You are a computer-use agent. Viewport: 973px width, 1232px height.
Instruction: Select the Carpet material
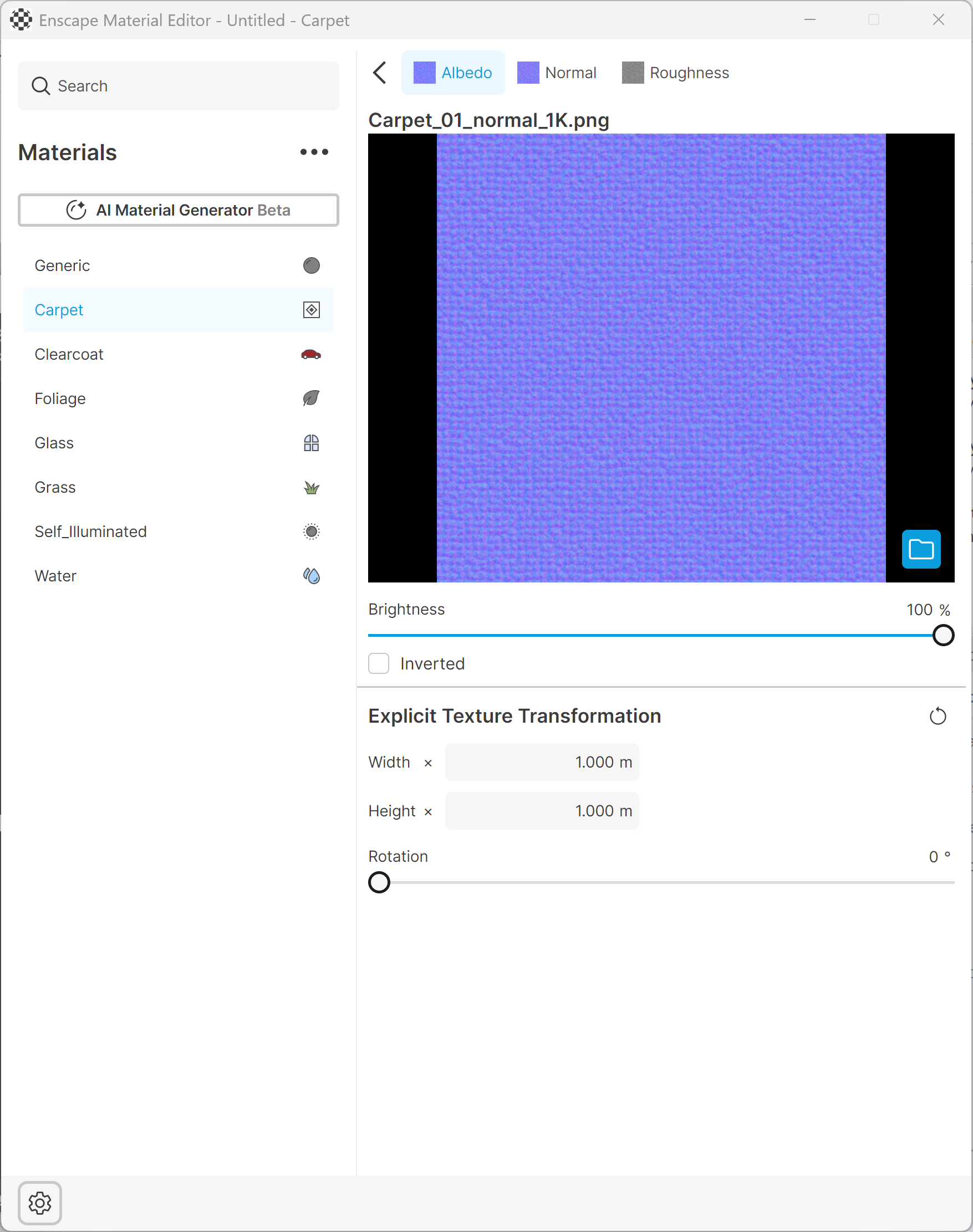click(179, 310)
